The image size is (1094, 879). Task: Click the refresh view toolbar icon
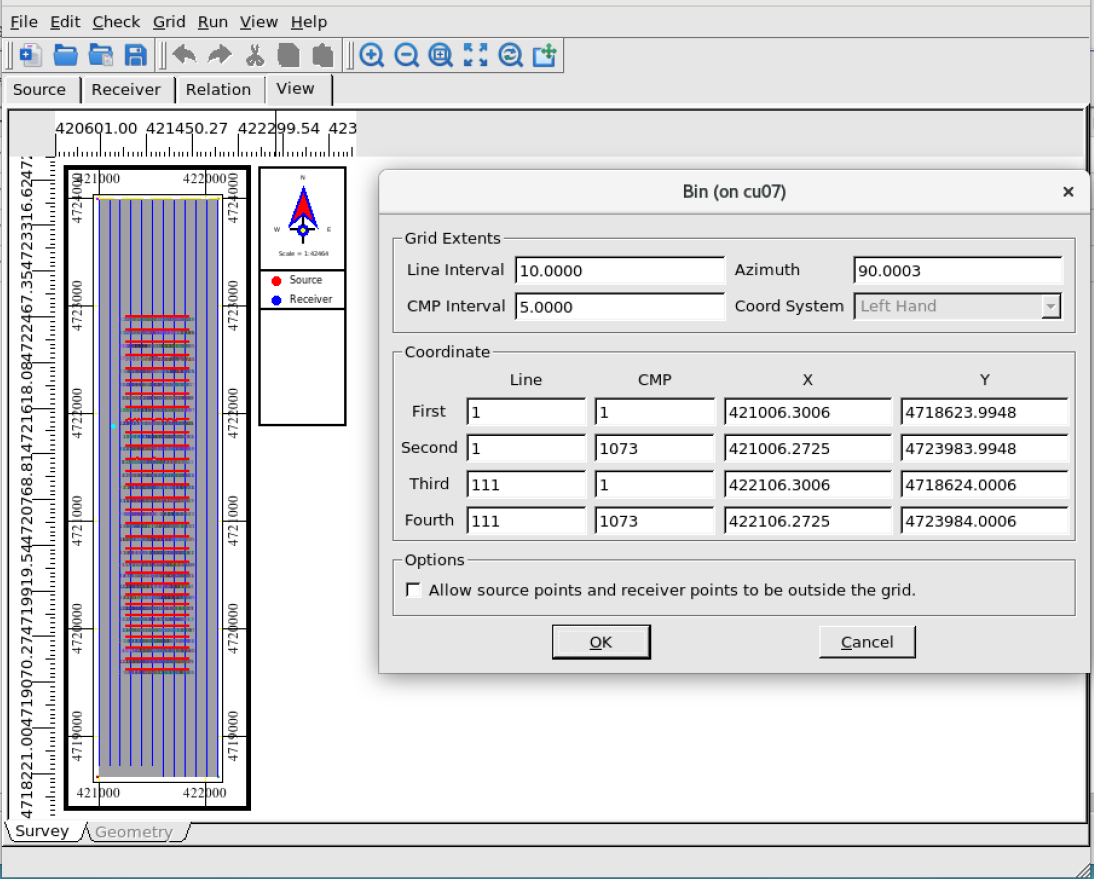tap(510, 55)
